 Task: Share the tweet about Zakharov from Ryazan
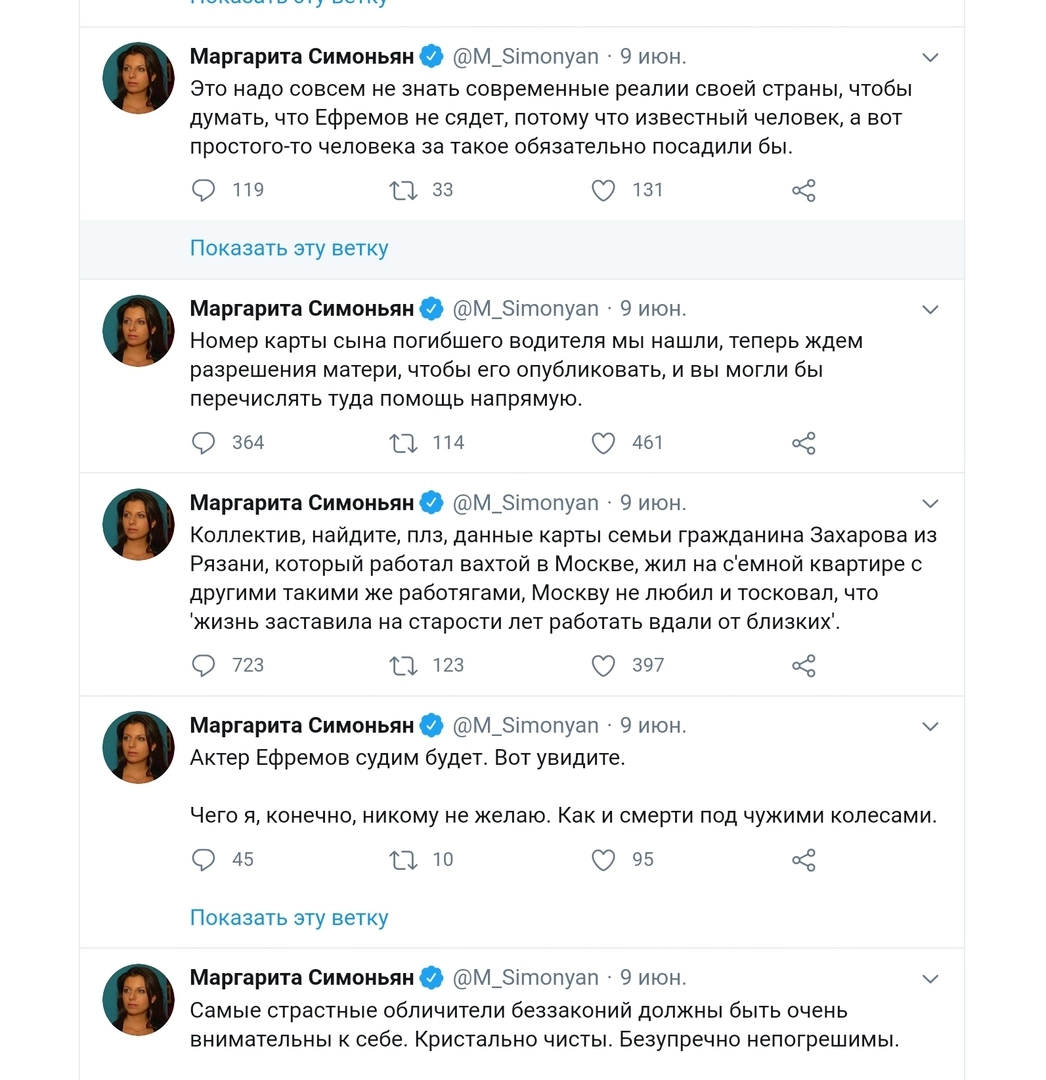[x=804, y=666]
